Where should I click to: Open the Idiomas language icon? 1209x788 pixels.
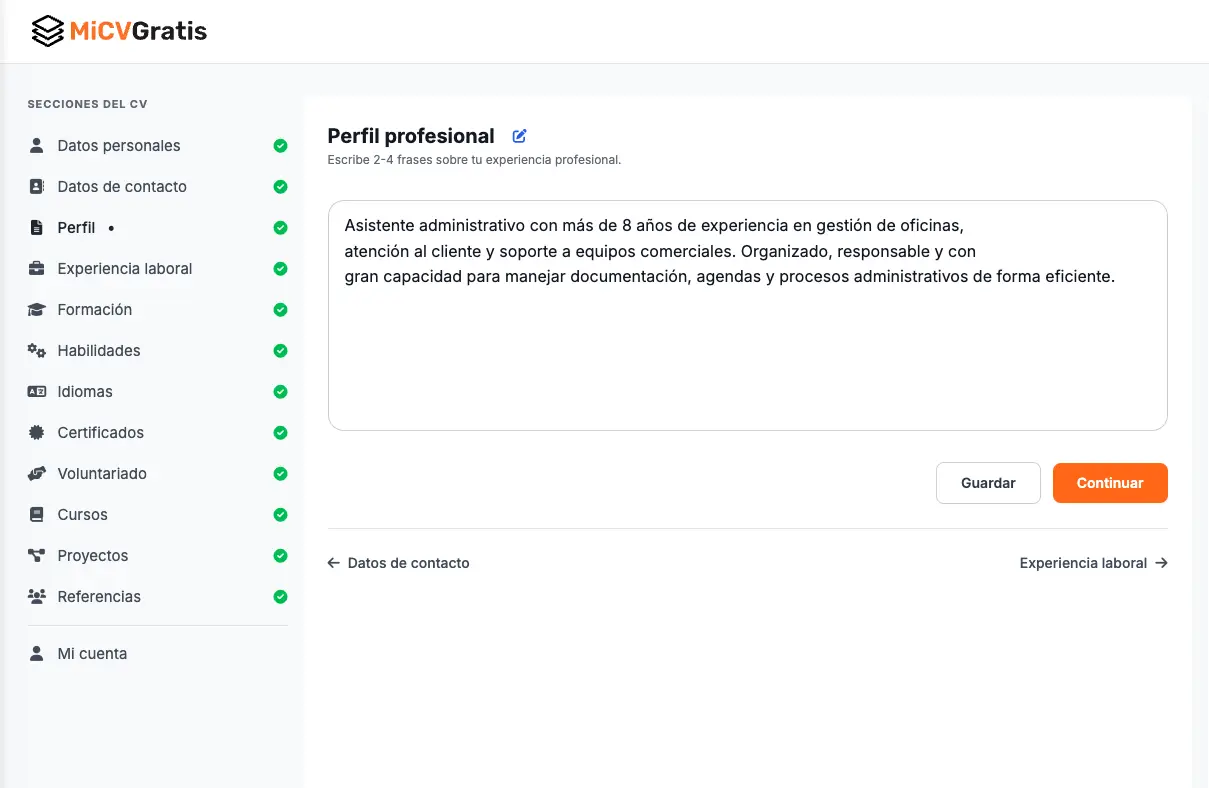(x=37, y=392)
